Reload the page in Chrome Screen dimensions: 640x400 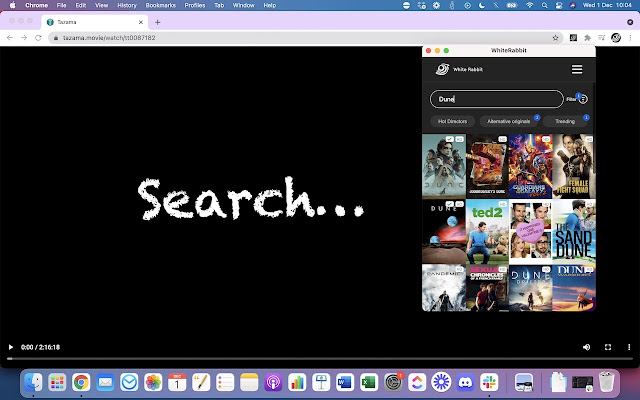pyautogui.click(x=38, y=37)
